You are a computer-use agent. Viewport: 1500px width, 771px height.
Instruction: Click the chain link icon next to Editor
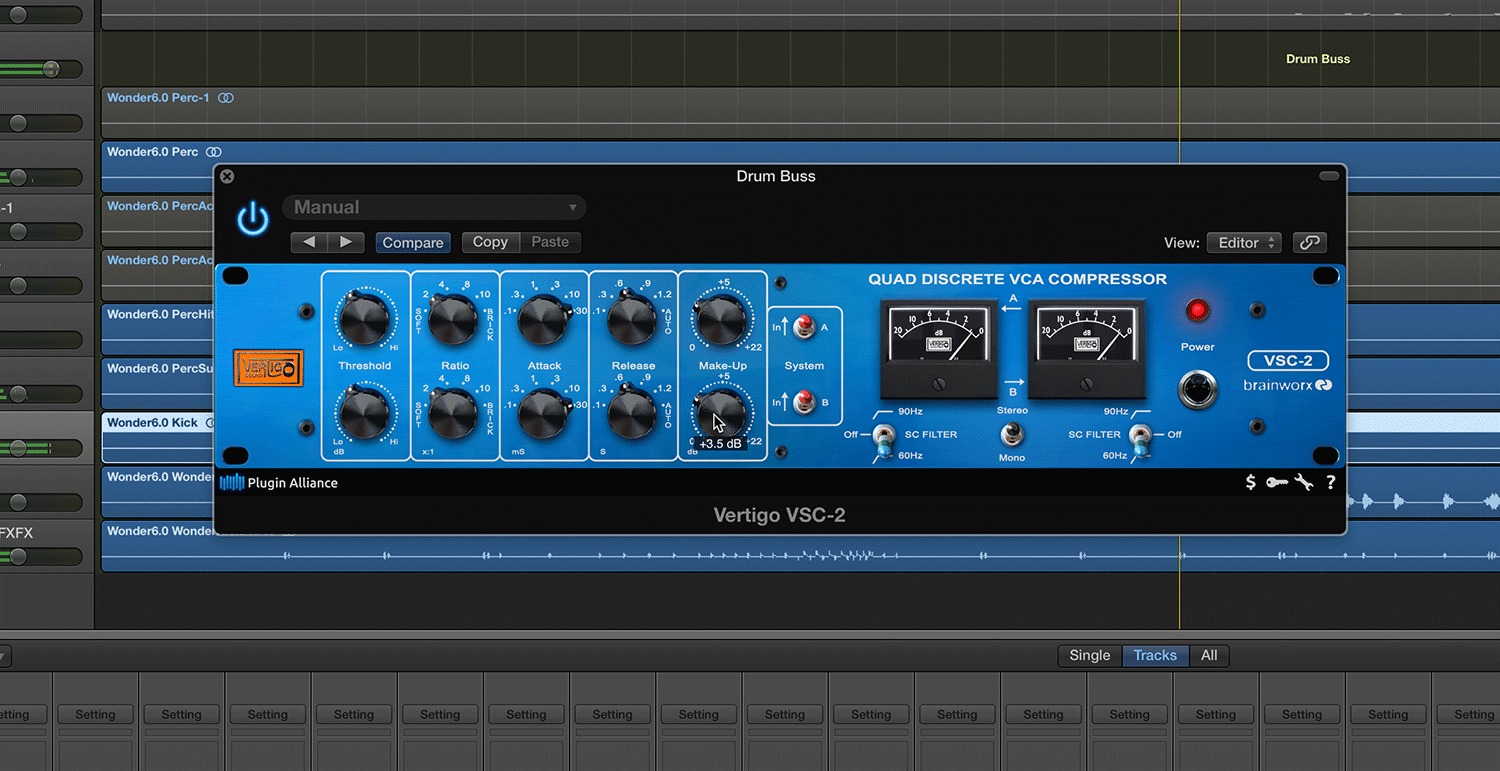(1310, 242)
